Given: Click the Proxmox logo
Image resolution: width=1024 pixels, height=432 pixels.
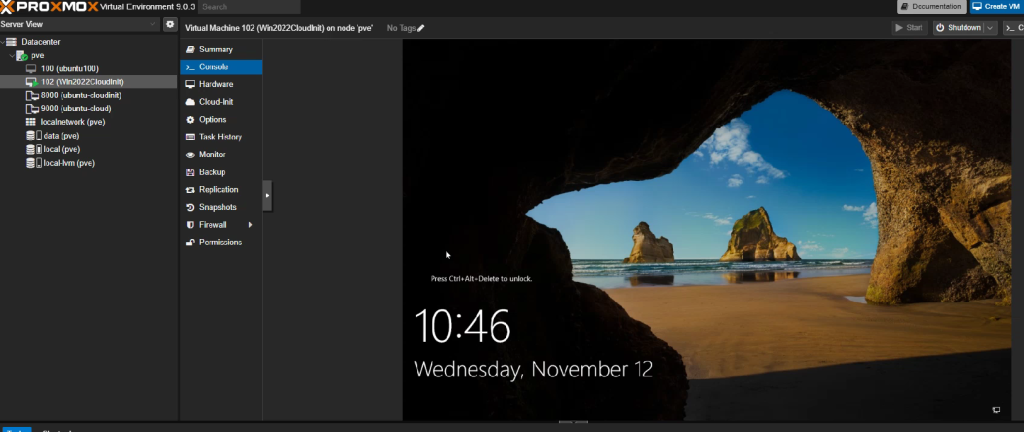Looking at the screenshot, I should pyautogui.click(x=49, y=6).
